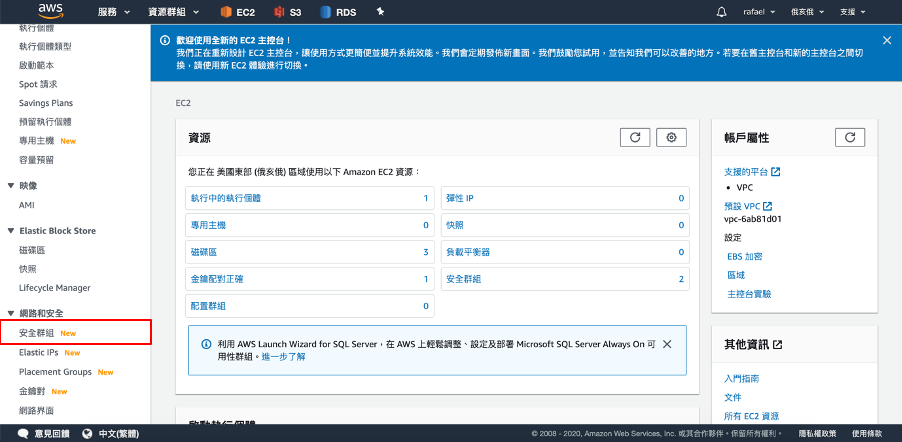This screenshot has width=902, height=442.
Task: Open 資源 panel gear settings
Action: [x=671, y=138]
